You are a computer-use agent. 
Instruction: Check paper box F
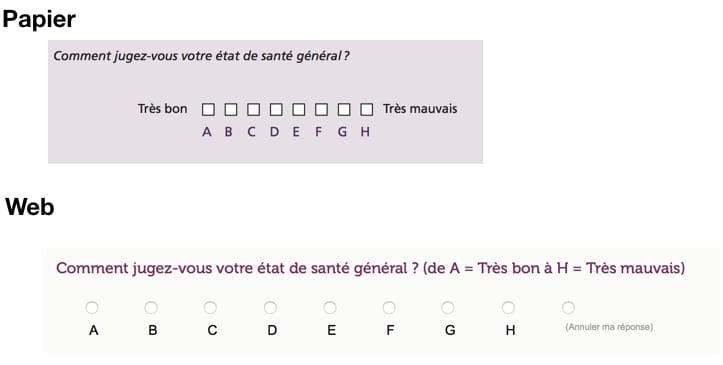tap(321, 110)
